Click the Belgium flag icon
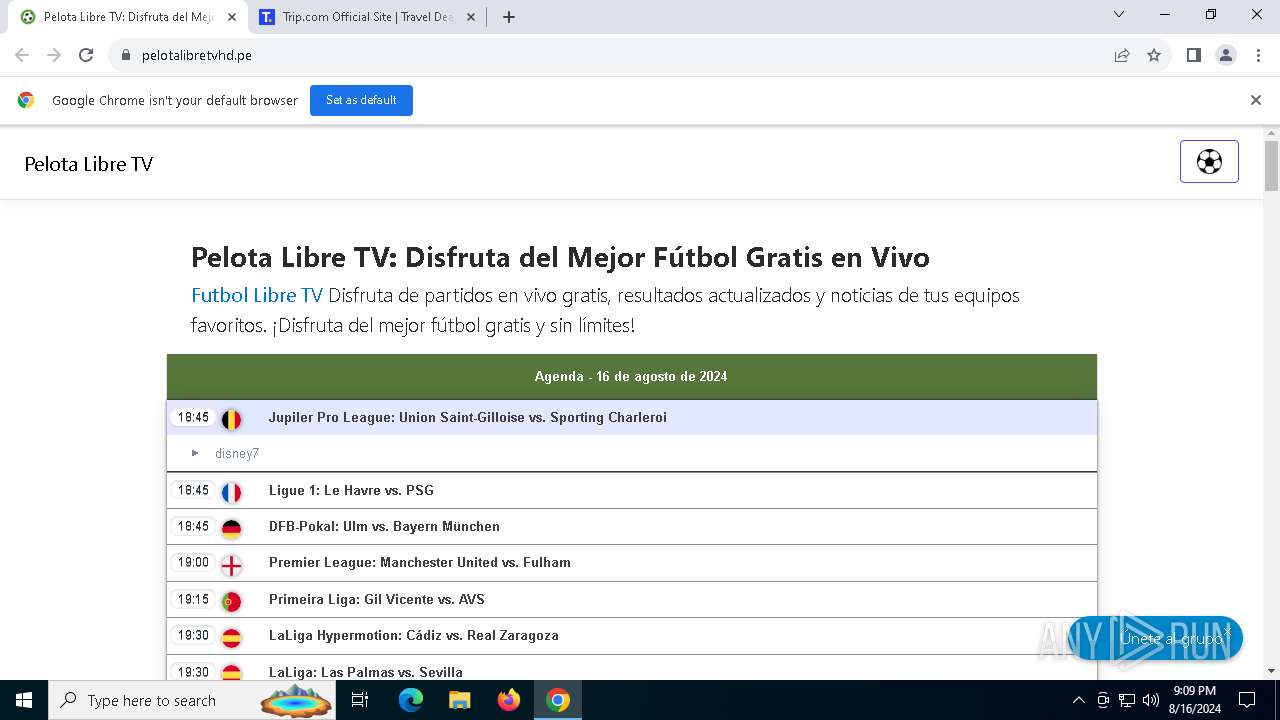Screen dimensions: 1280x720 click(231, 419)
